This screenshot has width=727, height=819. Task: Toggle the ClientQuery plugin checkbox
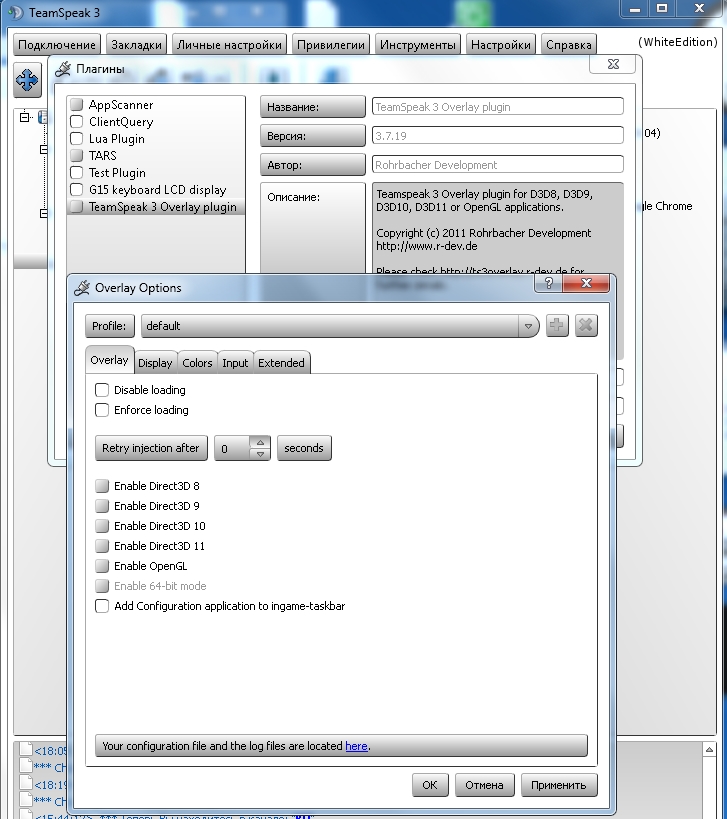pos(77,122)
